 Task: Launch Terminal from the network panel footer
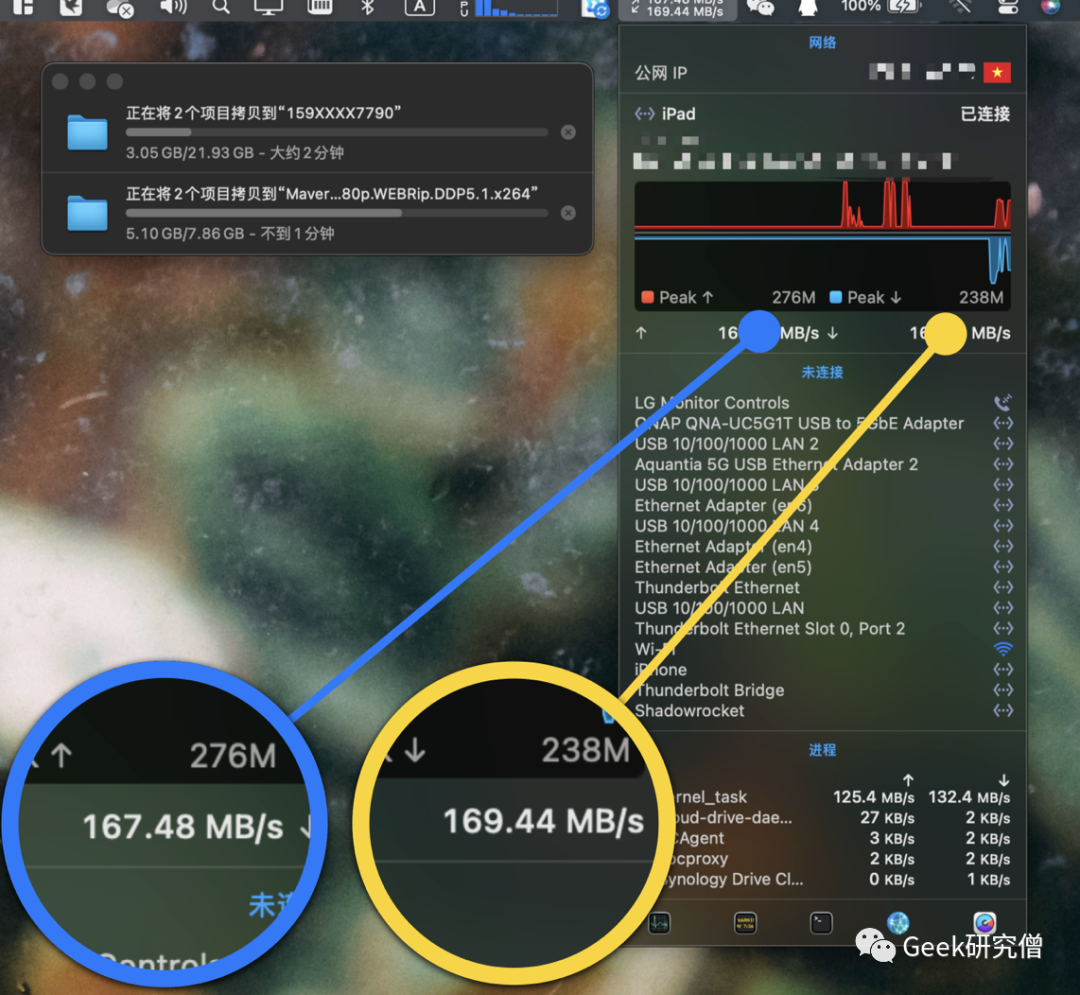click(821, 923)
